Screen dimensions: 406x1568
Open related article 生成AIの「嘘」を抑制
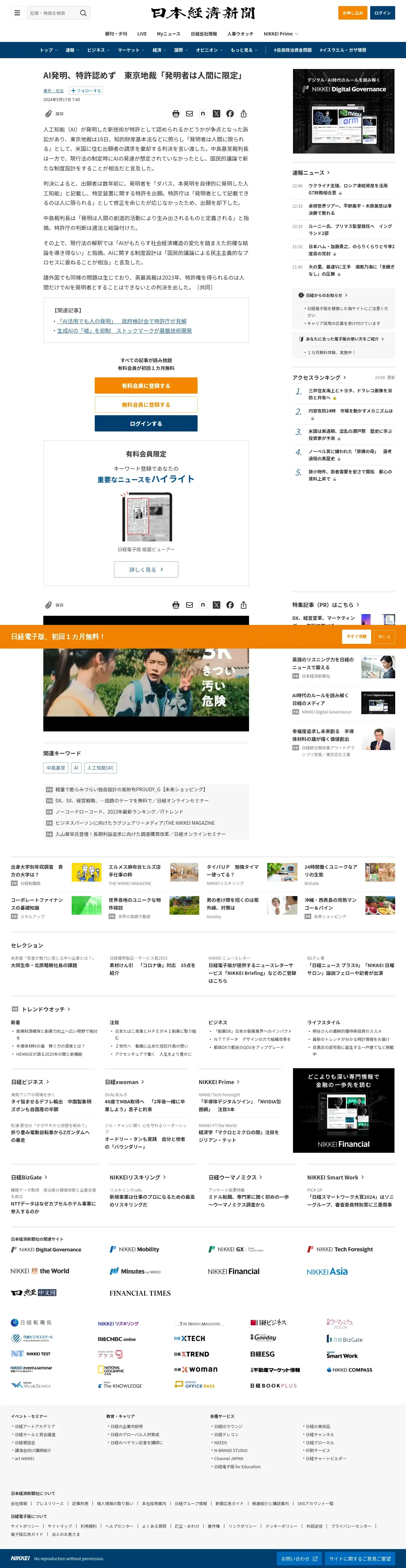tap(124, 331)
